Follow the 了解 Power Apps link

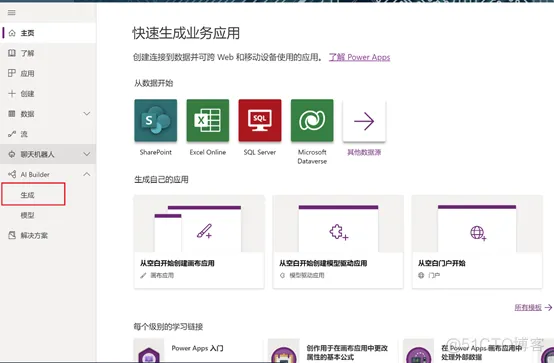point(359,57)
